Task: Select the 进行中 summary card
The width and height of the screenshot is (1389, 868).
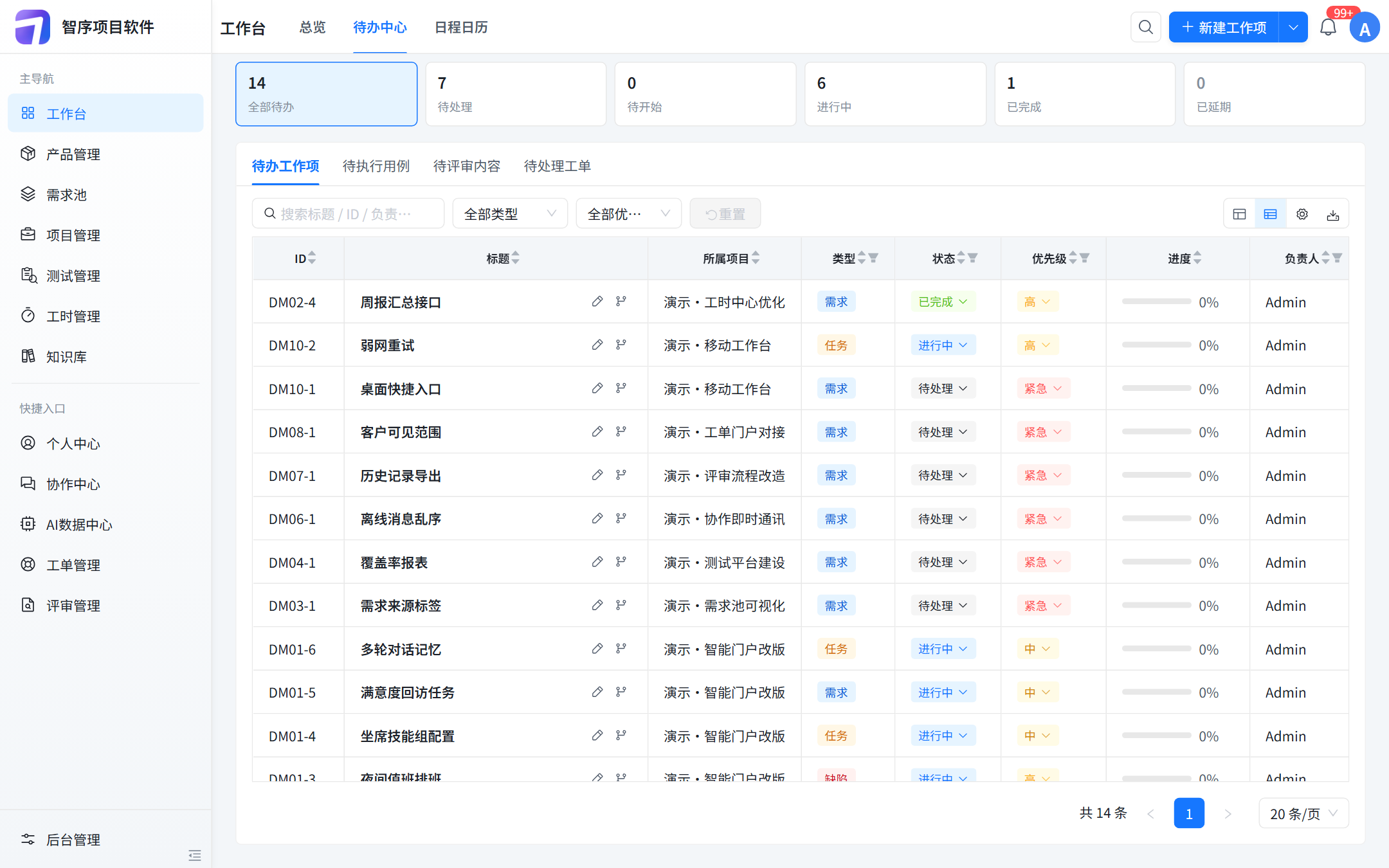Action: pyautogui.click(x=895, y=94)
